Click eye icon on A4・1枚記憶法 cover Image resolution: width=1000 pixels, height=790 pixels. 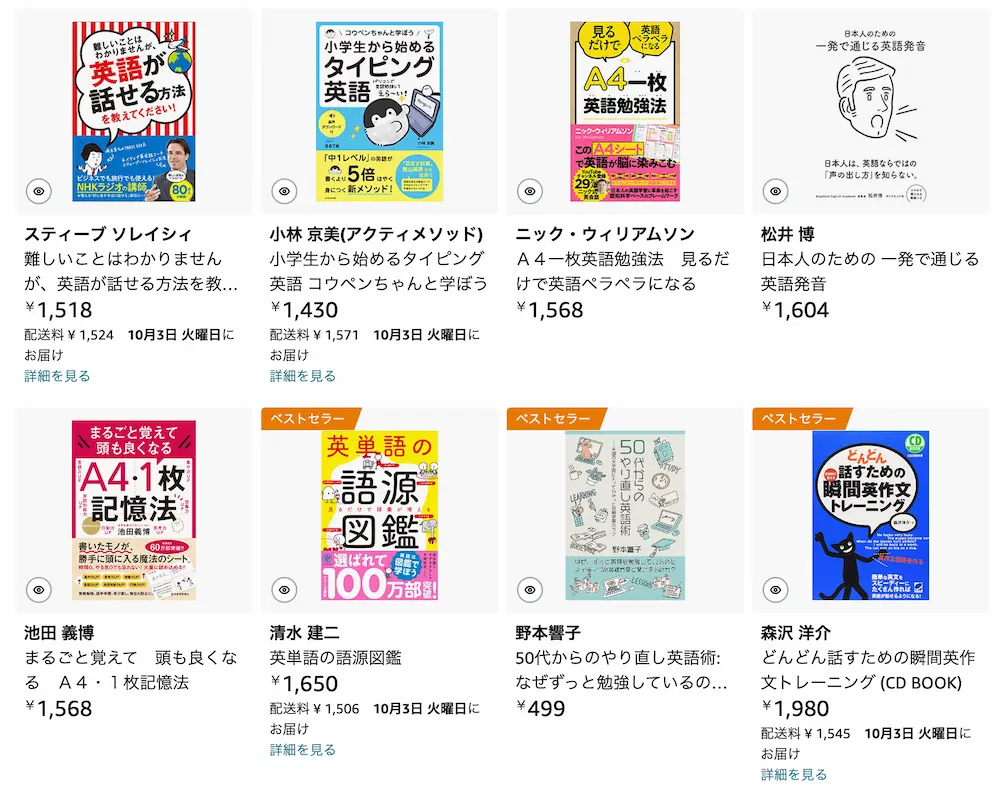click(x=39, y=590)
